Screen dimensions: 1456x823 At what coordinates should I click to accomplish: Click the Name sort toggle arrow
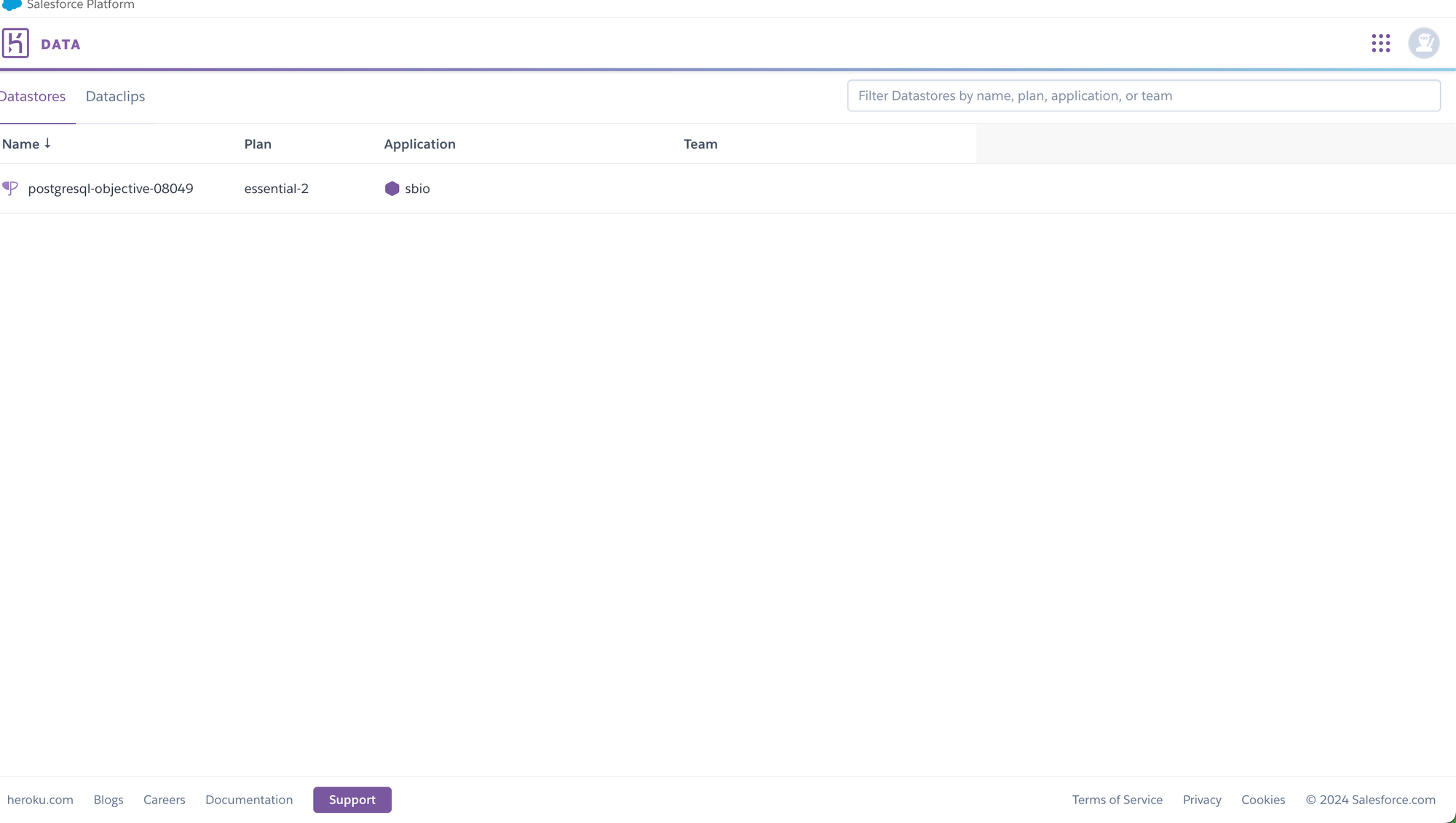[48, 143]
